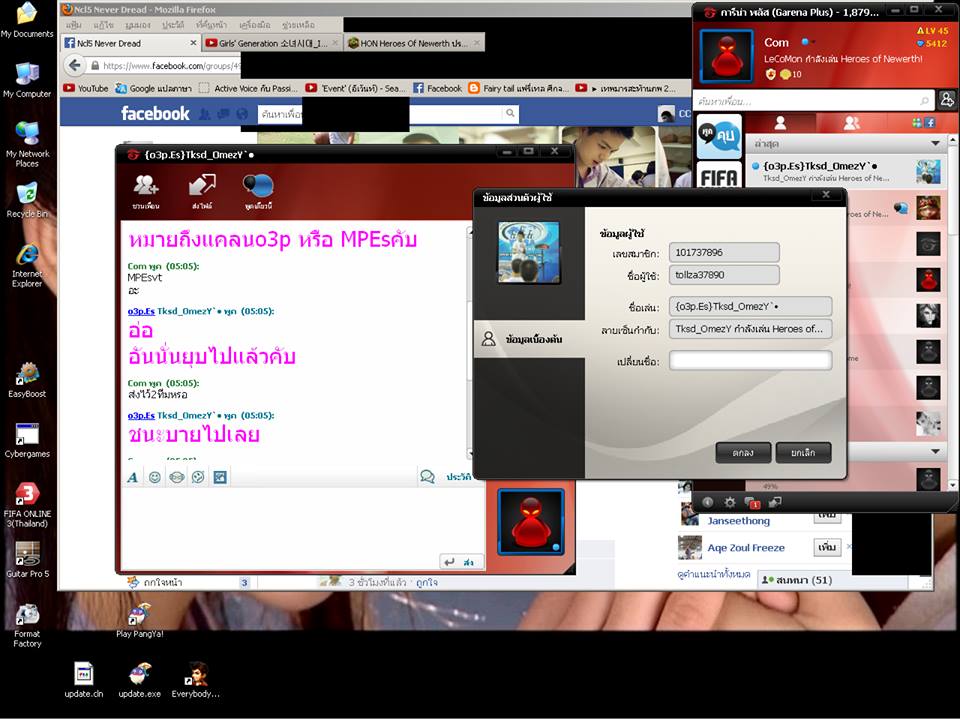Click 'ยกเลิก' button in profile dialog

803,452
